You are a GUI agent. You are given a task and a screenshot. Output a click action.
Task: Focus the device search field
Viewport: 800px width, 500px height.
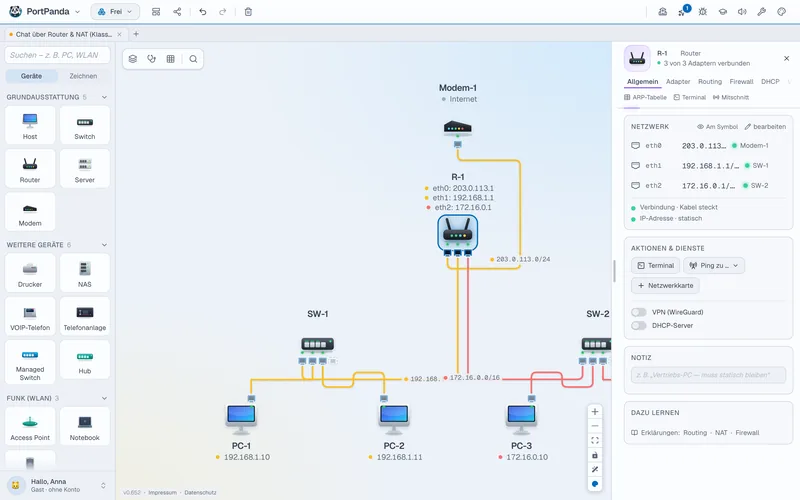[57, 55]
